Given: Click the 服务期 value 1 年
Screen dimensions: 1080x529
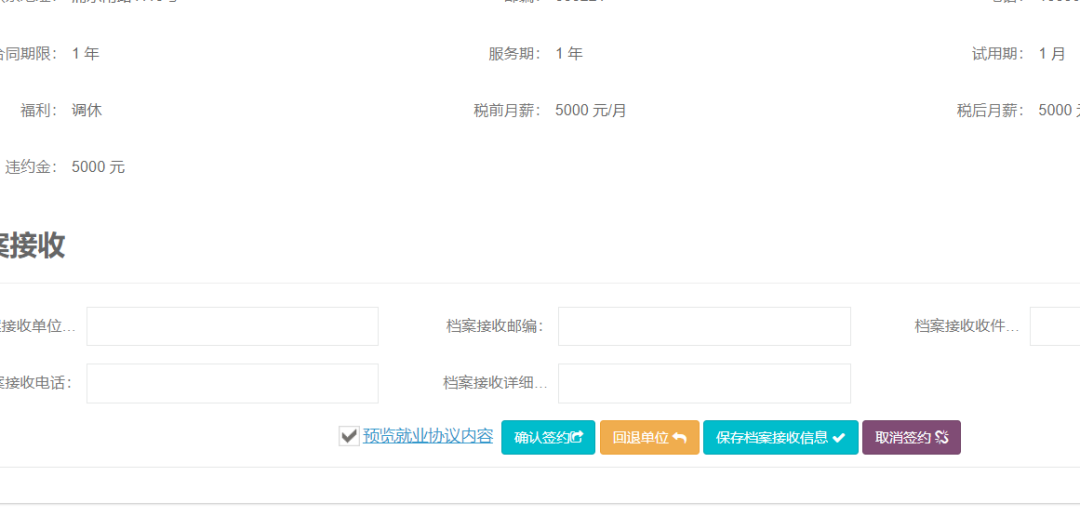Looking at the screenshot, I should click(569, 54).
